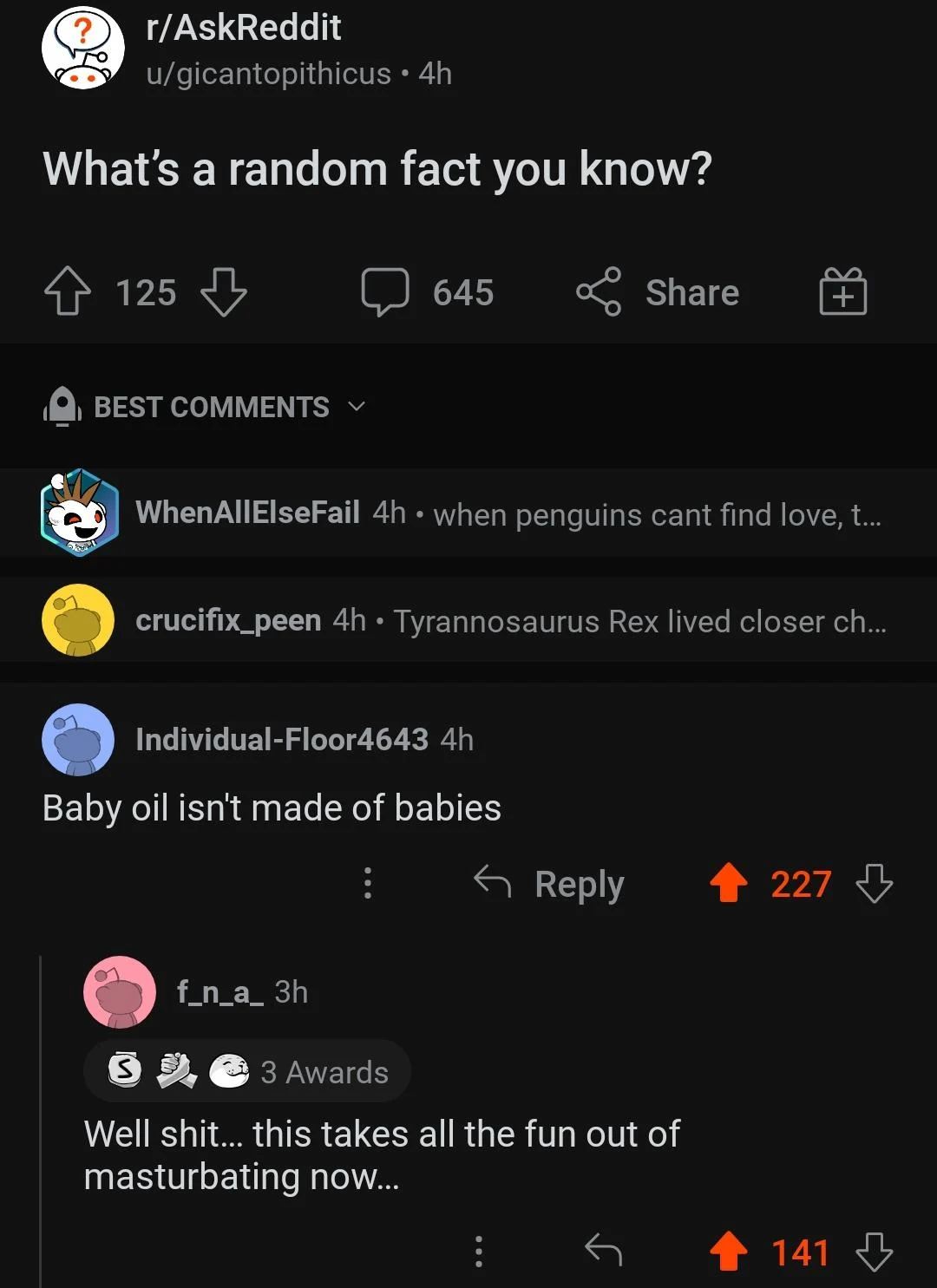Click reply arrow on f_n_a_ comment

pyautogui.click(x=604, y=1251)
